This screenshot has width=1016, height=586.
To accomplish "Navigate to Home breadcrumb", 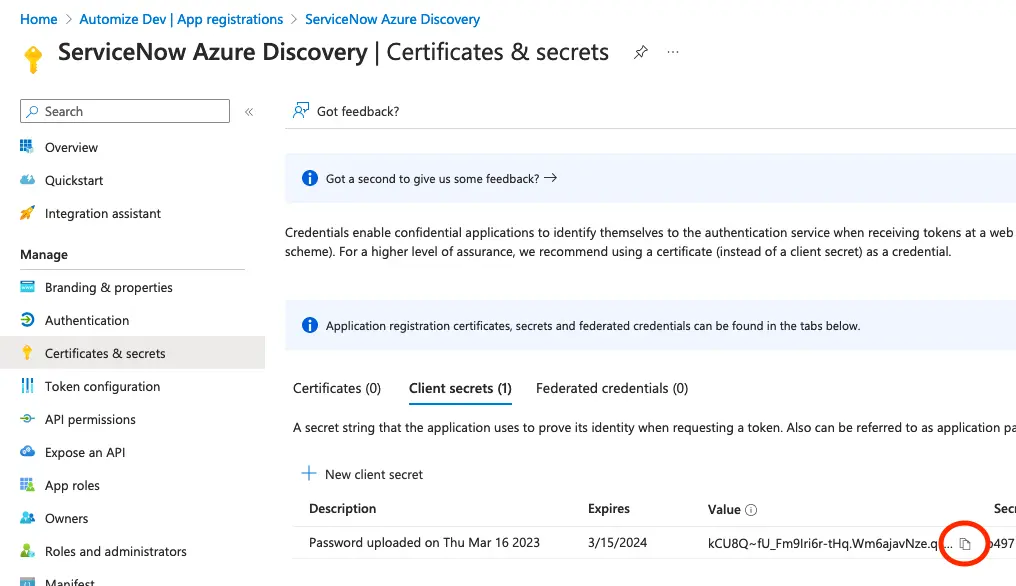I will point(39,19).
